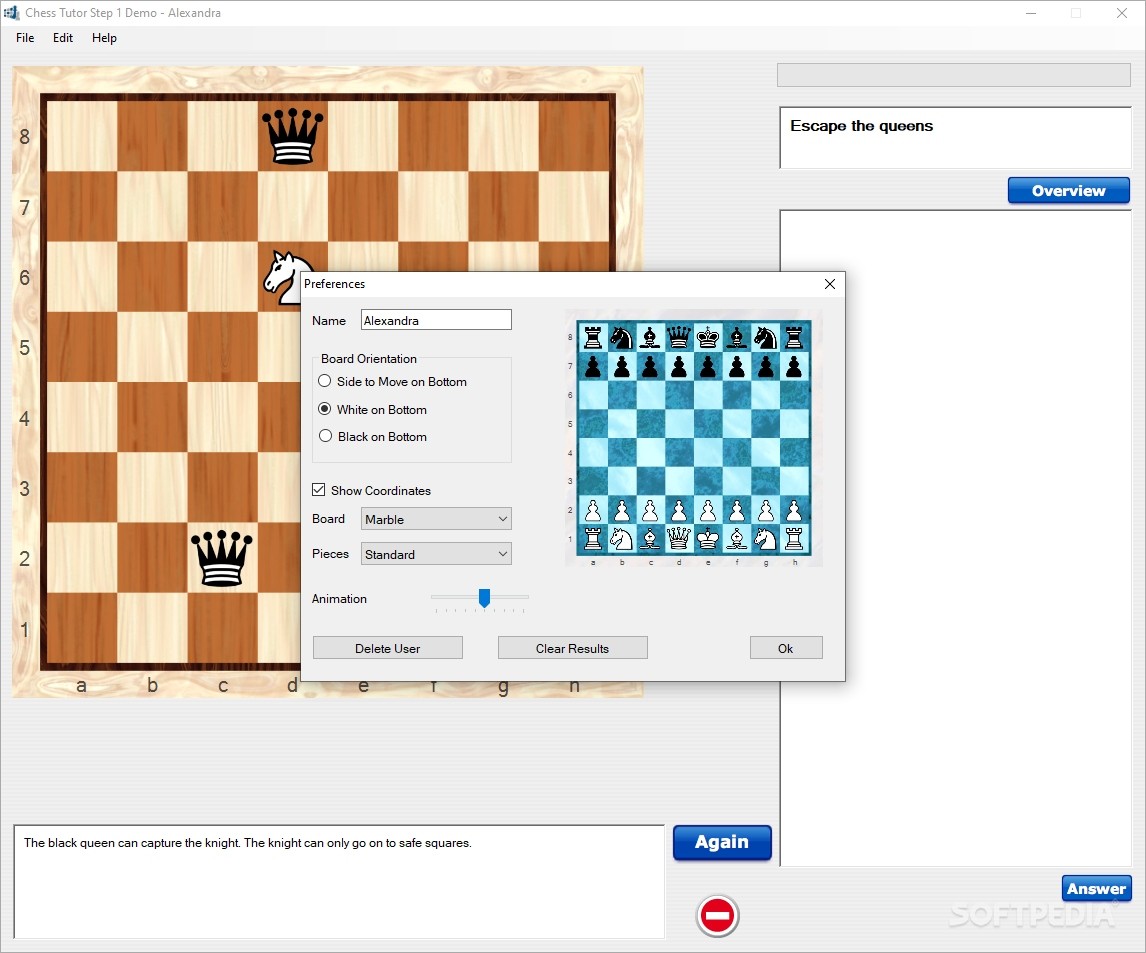This screenshot has height=953, width=1146.
Task: Pick the white knight on d6
Action: [x=284, y=277]
